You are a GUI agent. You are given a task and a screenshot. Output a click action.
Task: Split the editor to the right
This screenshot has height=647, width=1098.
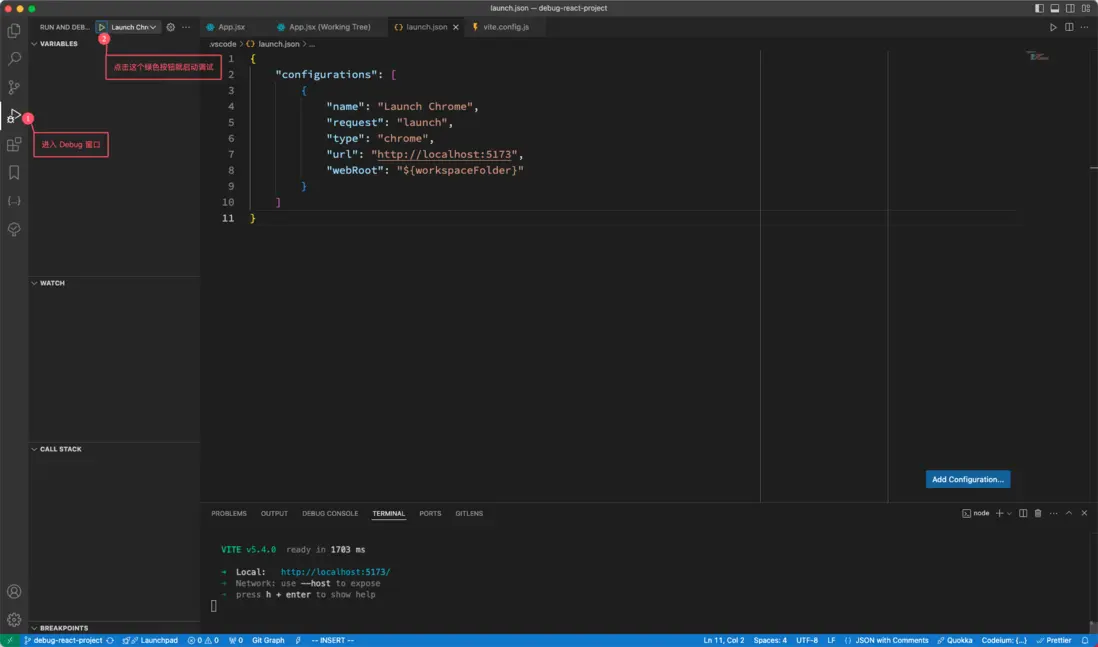(1069, 27)
